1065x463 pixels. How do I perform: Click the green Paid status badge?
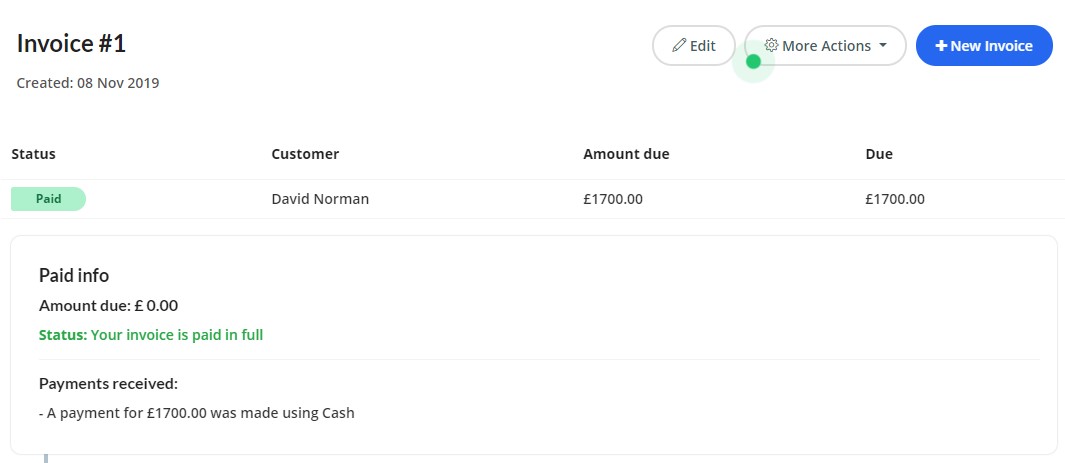tap(48, 199)
